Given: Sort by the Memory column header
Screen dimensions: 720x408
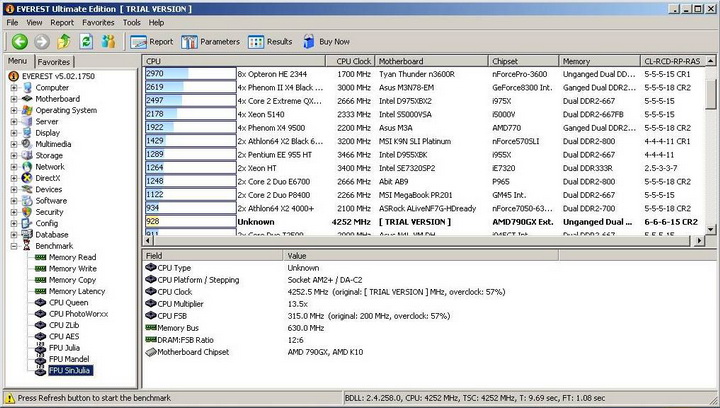Looking at the screenshot, I should (599, 61).
